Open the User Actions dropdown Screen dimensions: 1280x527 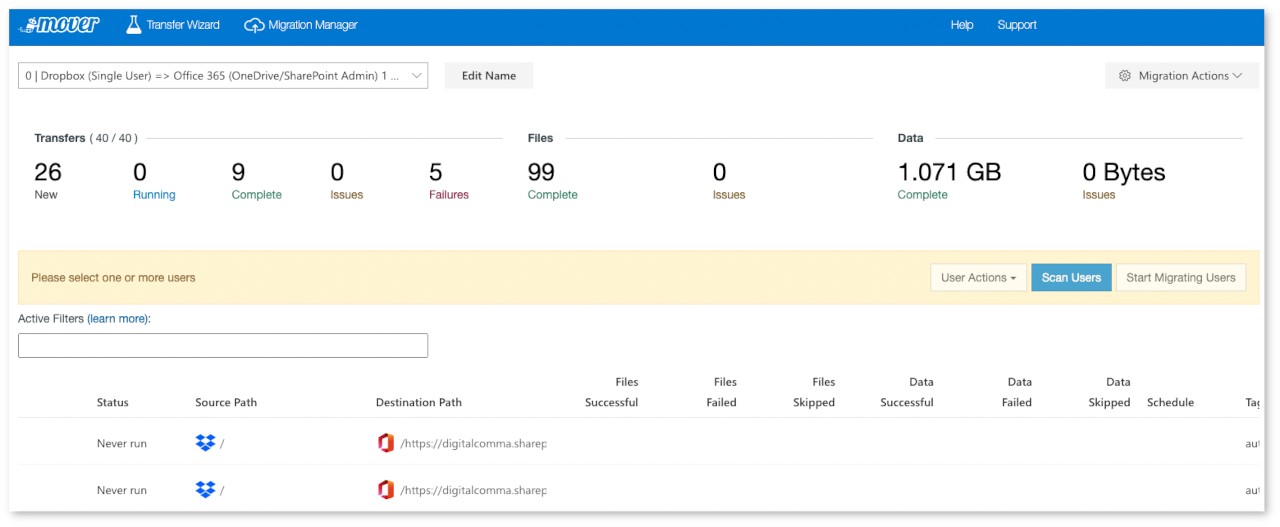[978, 278]
